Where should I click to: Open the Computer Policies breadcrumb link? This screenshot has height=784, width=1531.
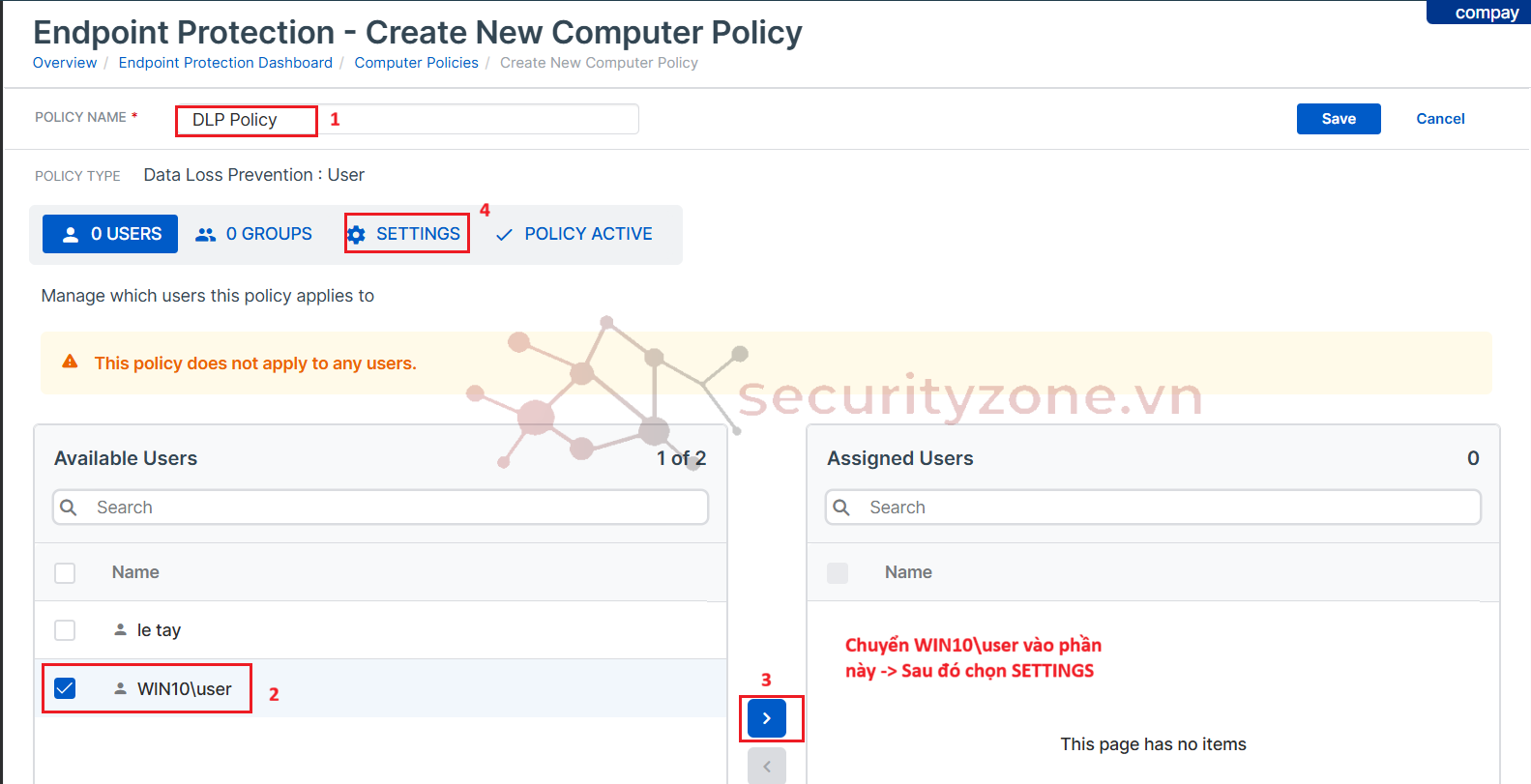pyautogui.click(x=416, y=63)
